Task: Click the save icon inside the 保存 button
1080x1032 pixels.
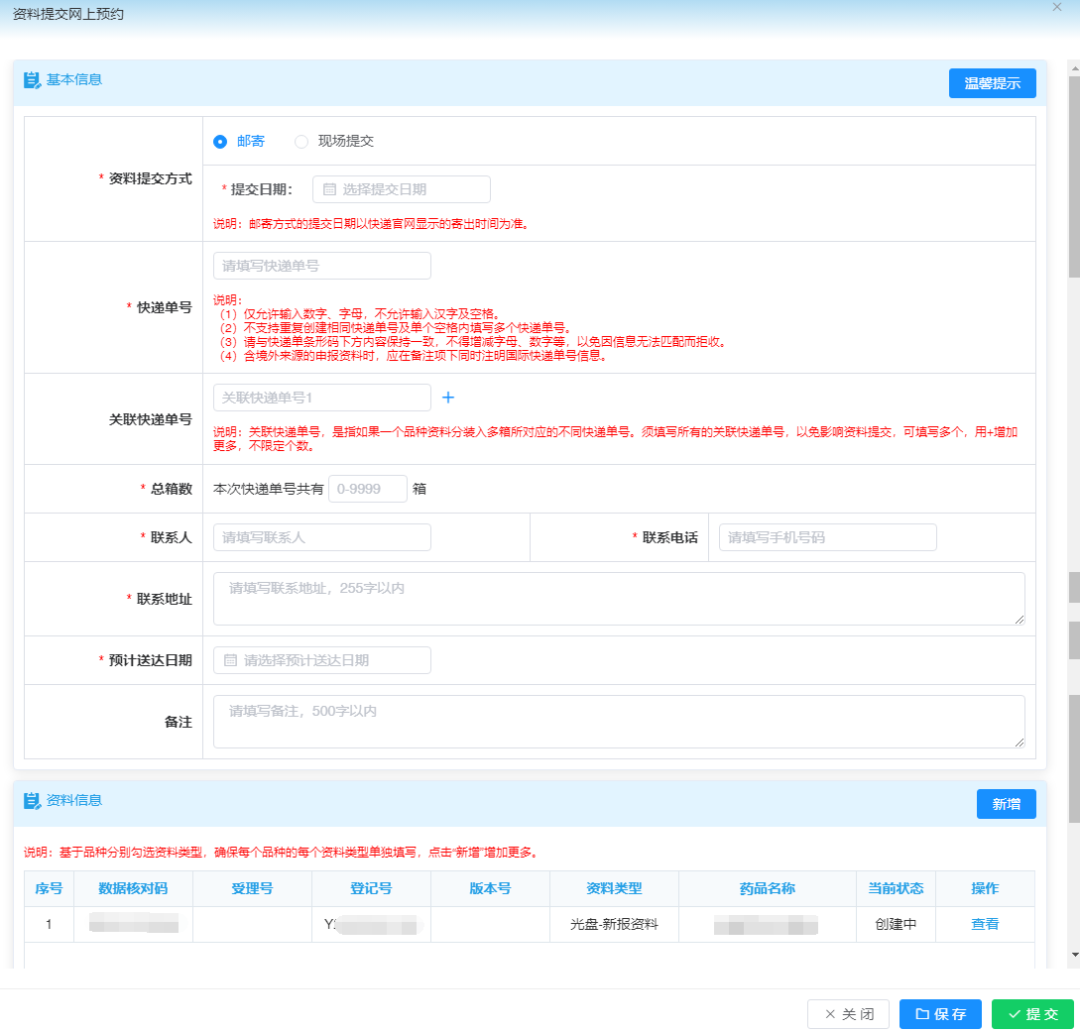Action: click(922, 1013)
